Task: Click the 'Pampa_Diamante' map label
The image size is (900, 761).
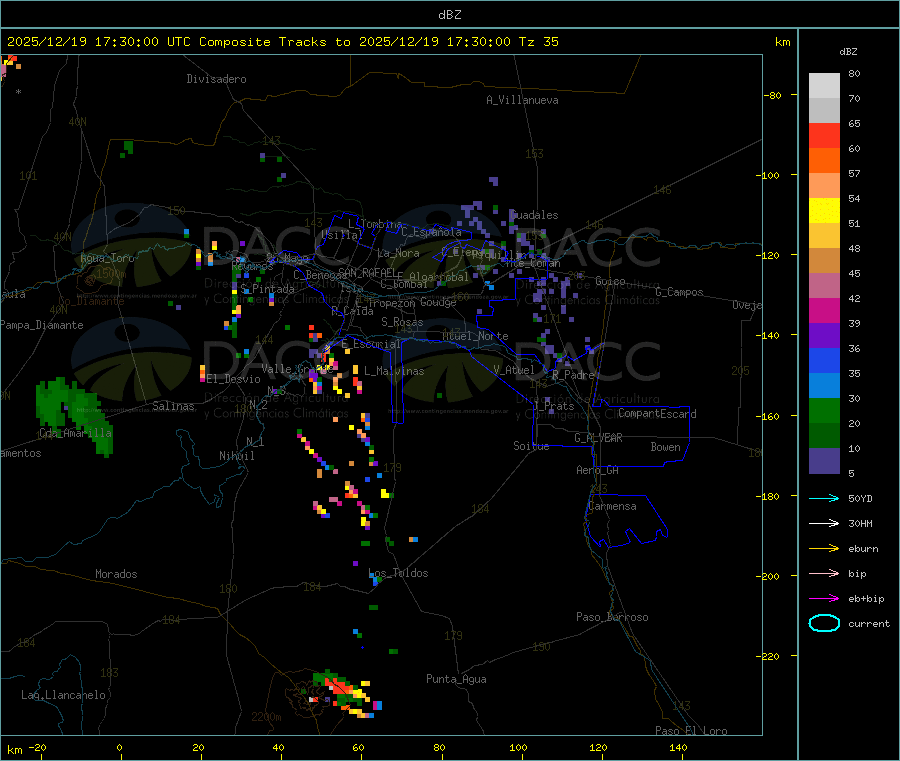Action: [x=42, y=325]
